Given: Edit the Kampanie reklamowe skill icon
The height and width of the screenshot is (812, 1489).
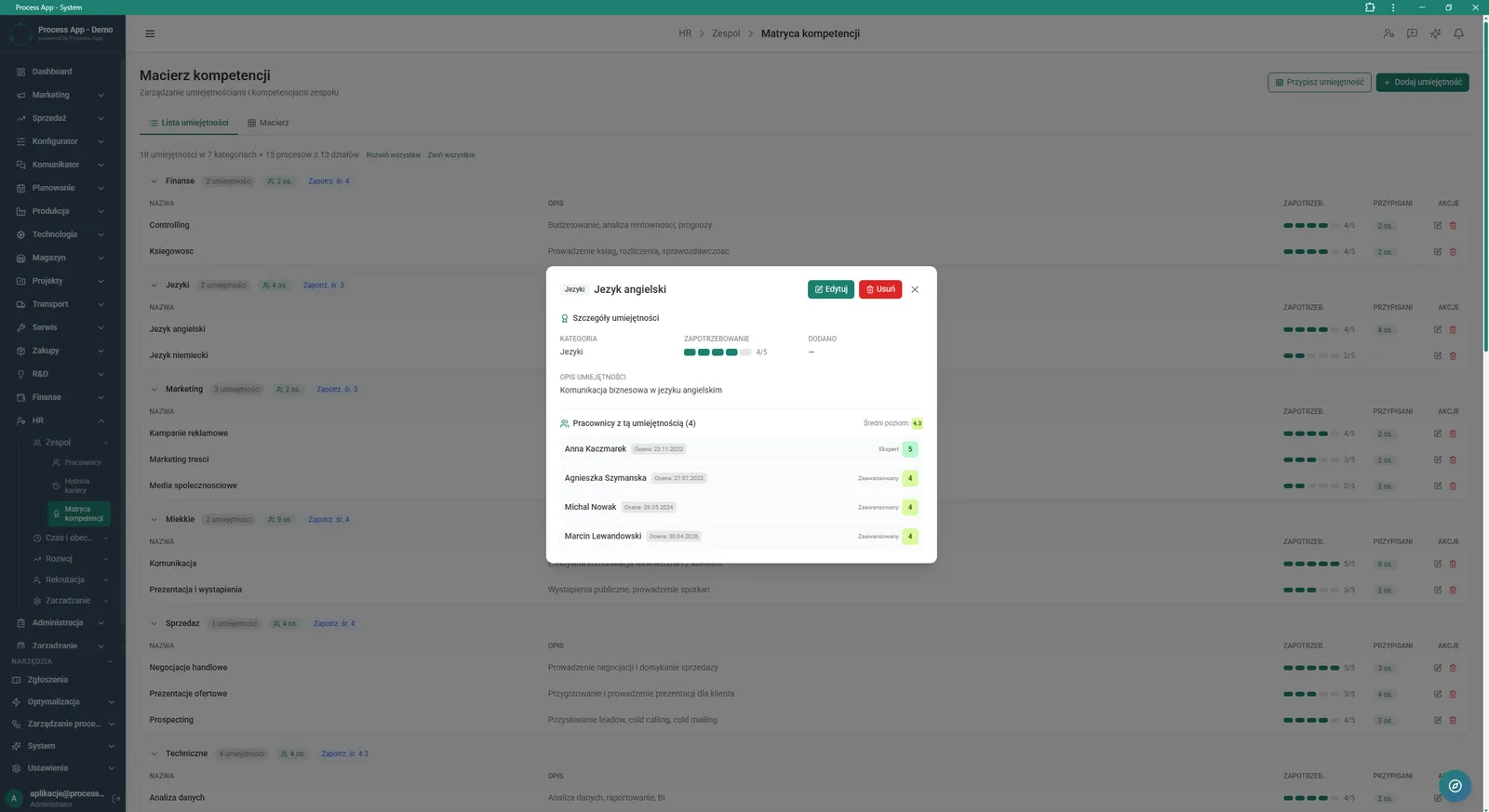Looking at the screenshot, I should (1438, 433).
